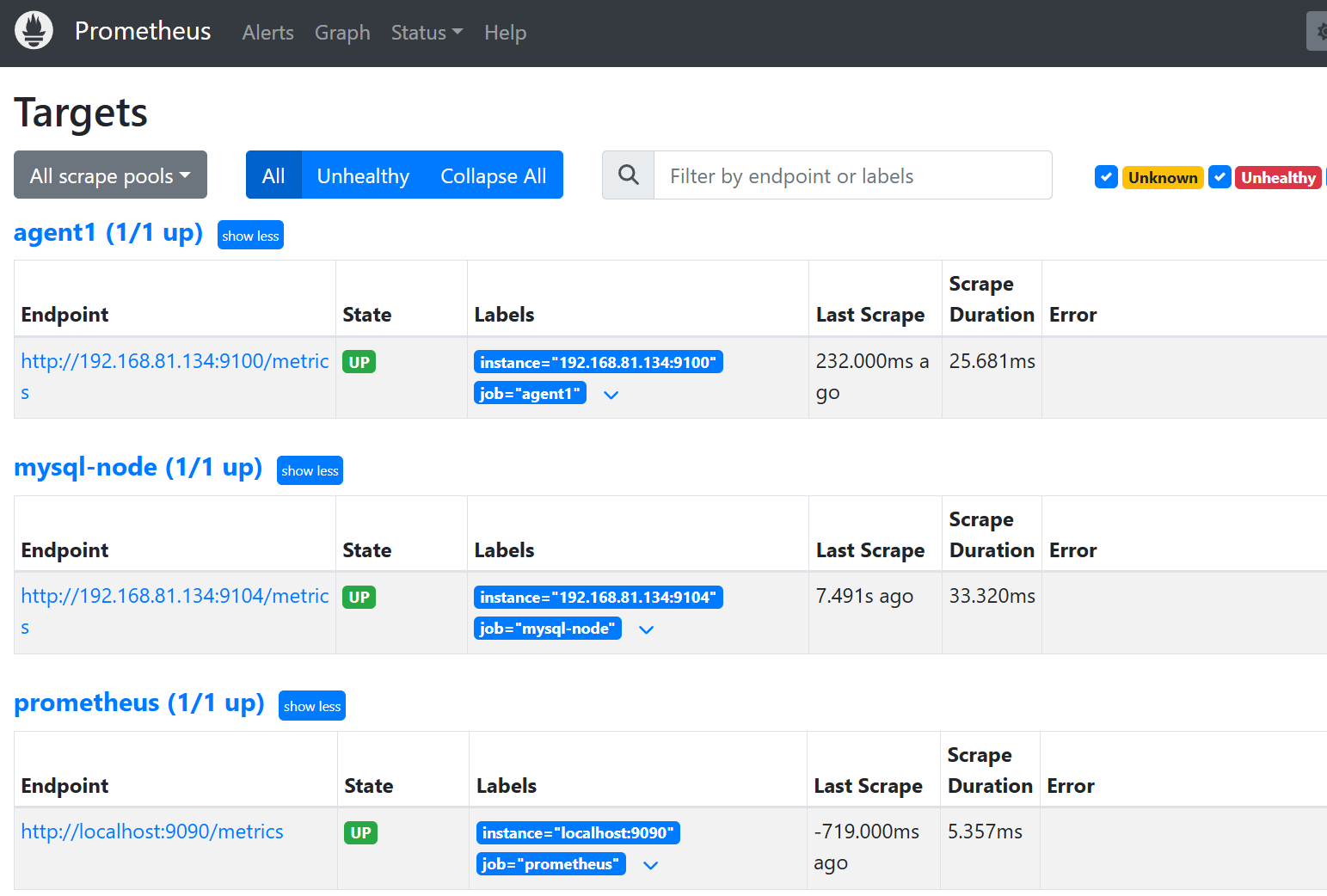This screenshot has width=1327, height=896.
Task: Click the 25.681ms scrape duration value
Action: coord(992,361)
